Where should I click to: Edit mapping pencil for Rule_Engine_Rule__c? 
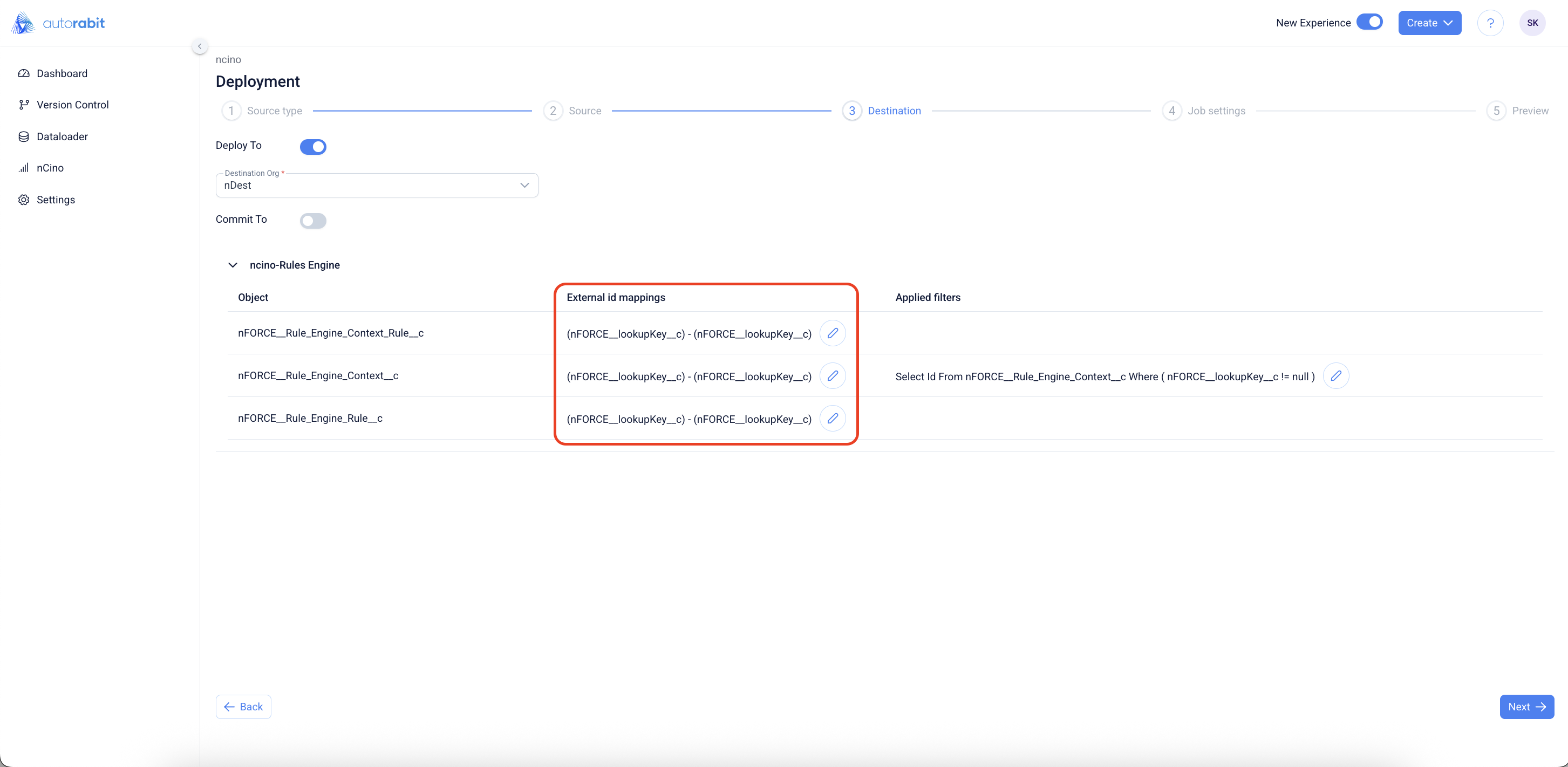[832, 419]
